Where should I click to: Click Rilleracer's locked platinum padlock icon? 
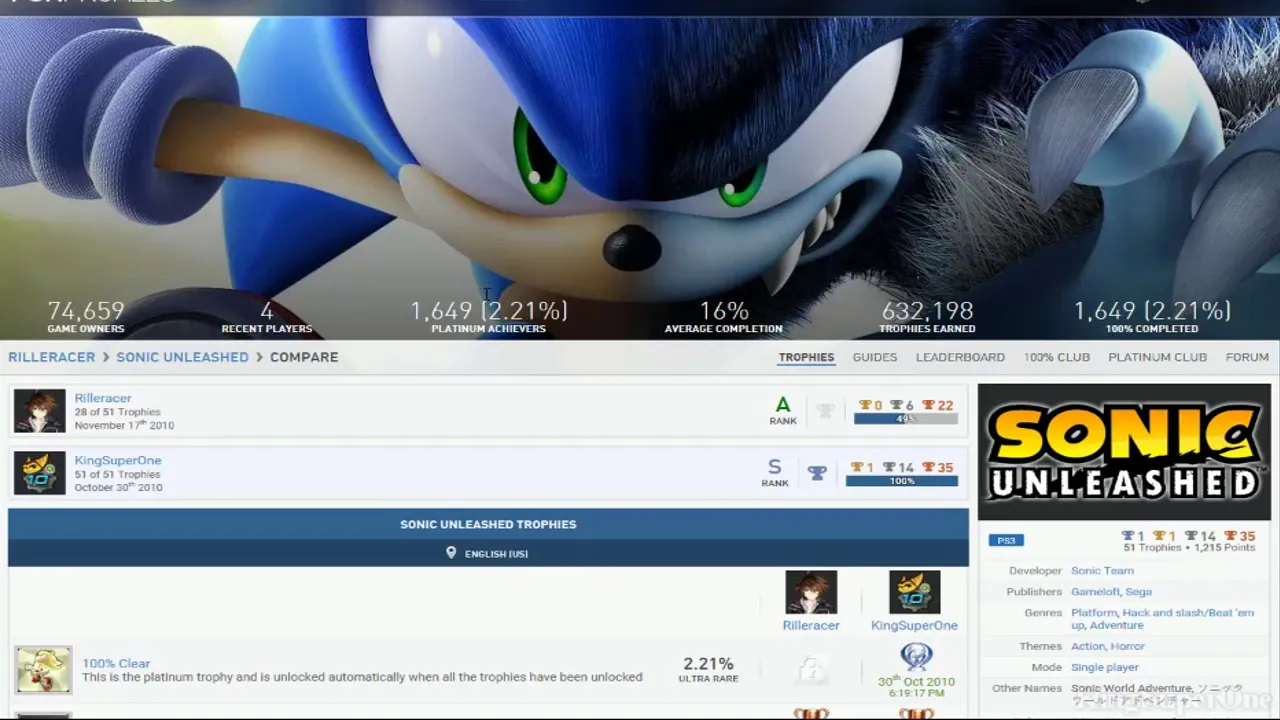(812, 670)
